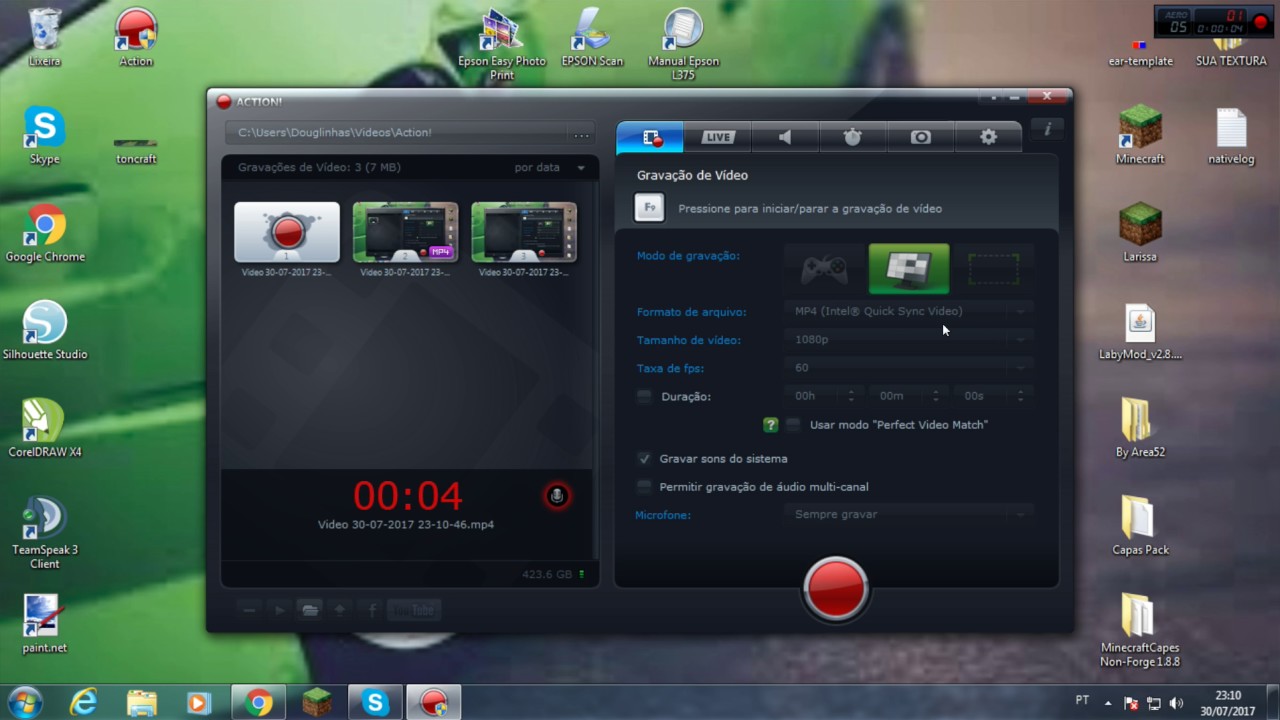
Task: Click the taskbar volume speaker icon
Action: pos(1176,704)
